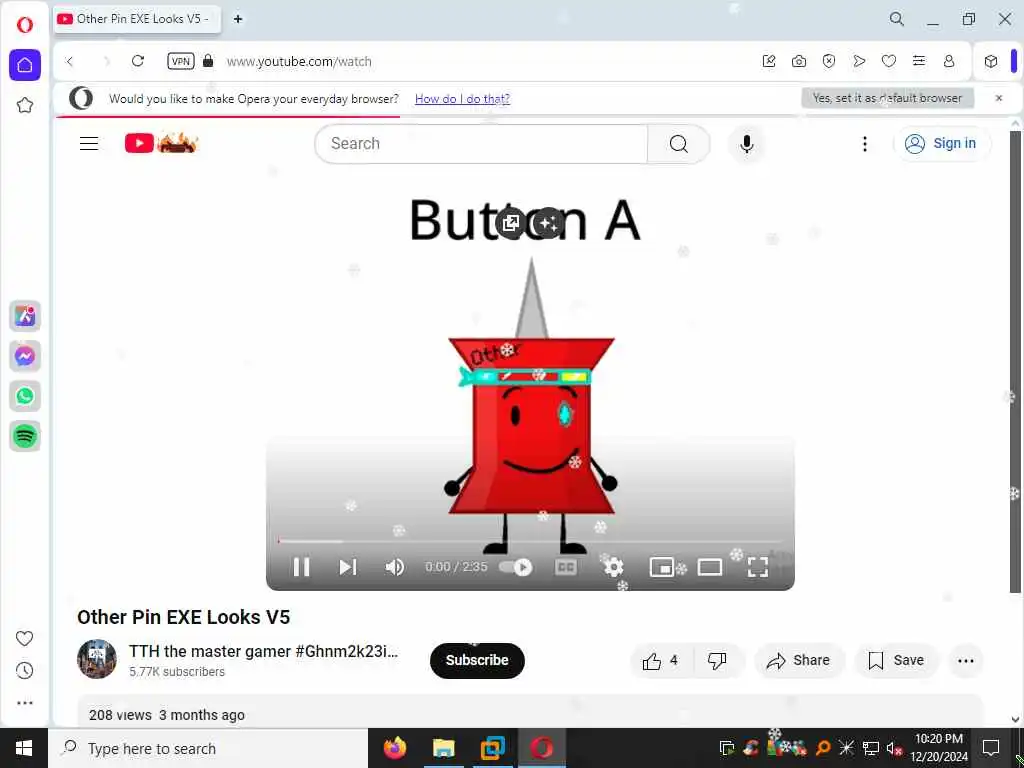1024x768 pixels.
Task: Like this video
Action: (660, 661)
